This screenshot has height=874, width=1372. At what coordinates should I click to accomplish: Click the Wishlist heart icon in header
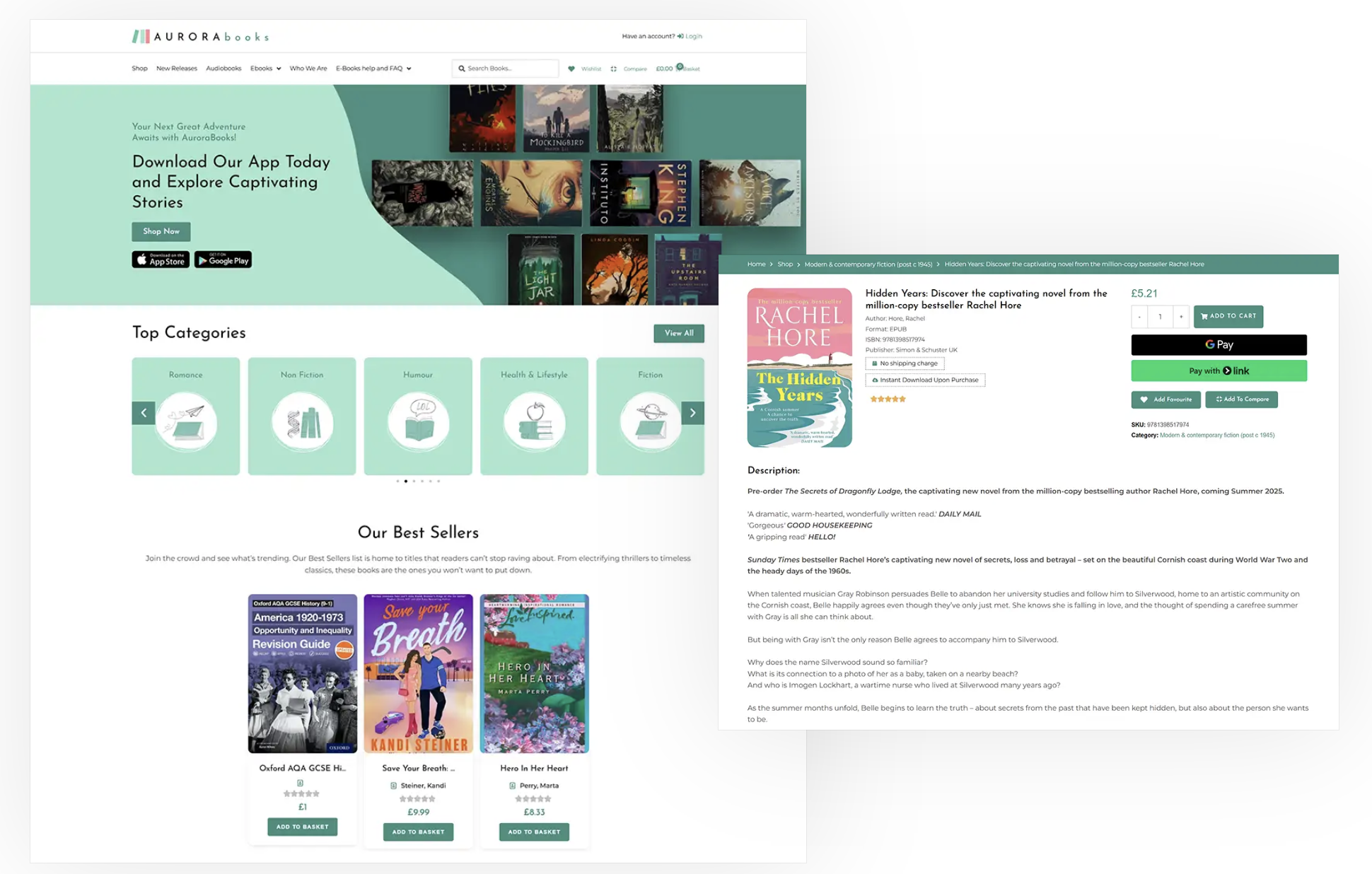tap(571, 69)
